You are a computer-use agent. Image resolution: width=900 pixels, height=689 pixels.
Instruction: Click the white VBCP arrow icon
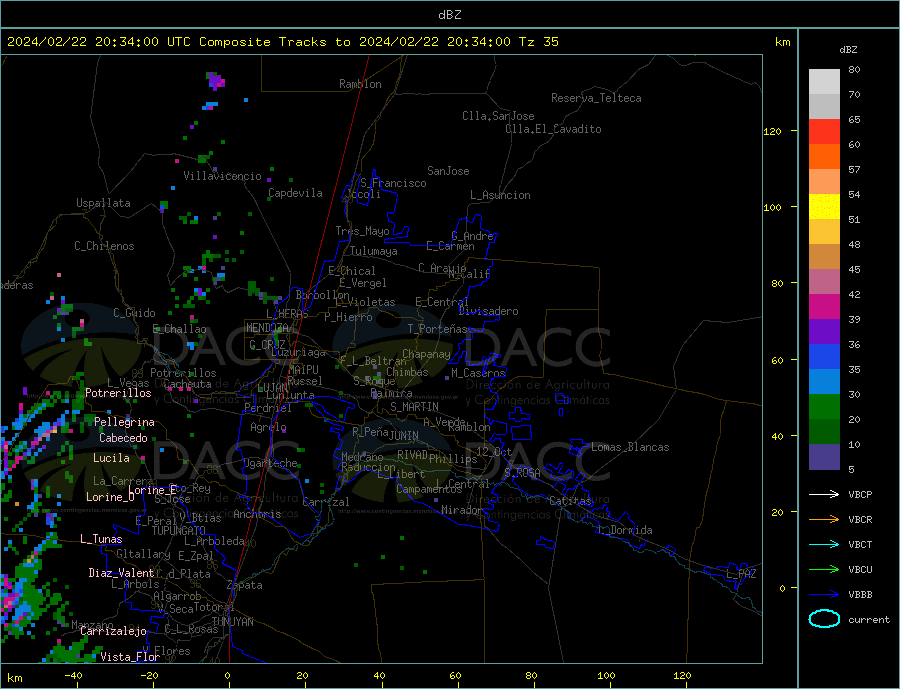pyautogui.click(x=824, y=494)
